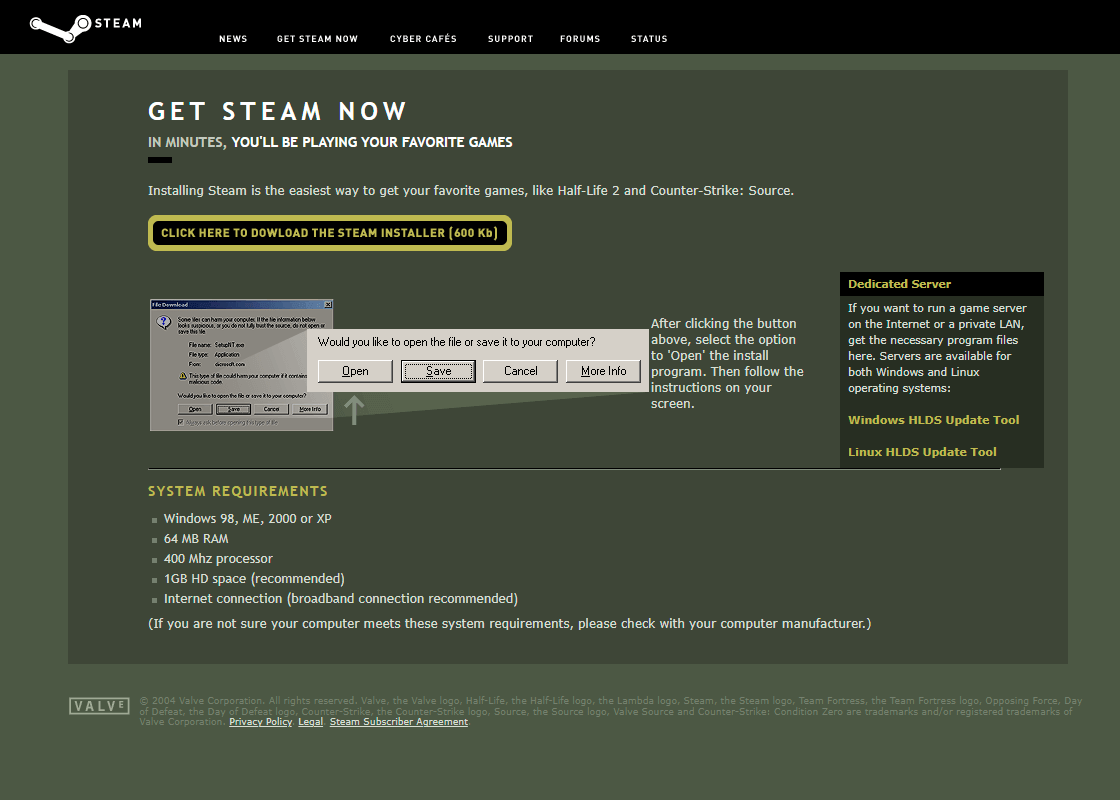Click Open in the enlarged dialog callout

click(355, 371)
